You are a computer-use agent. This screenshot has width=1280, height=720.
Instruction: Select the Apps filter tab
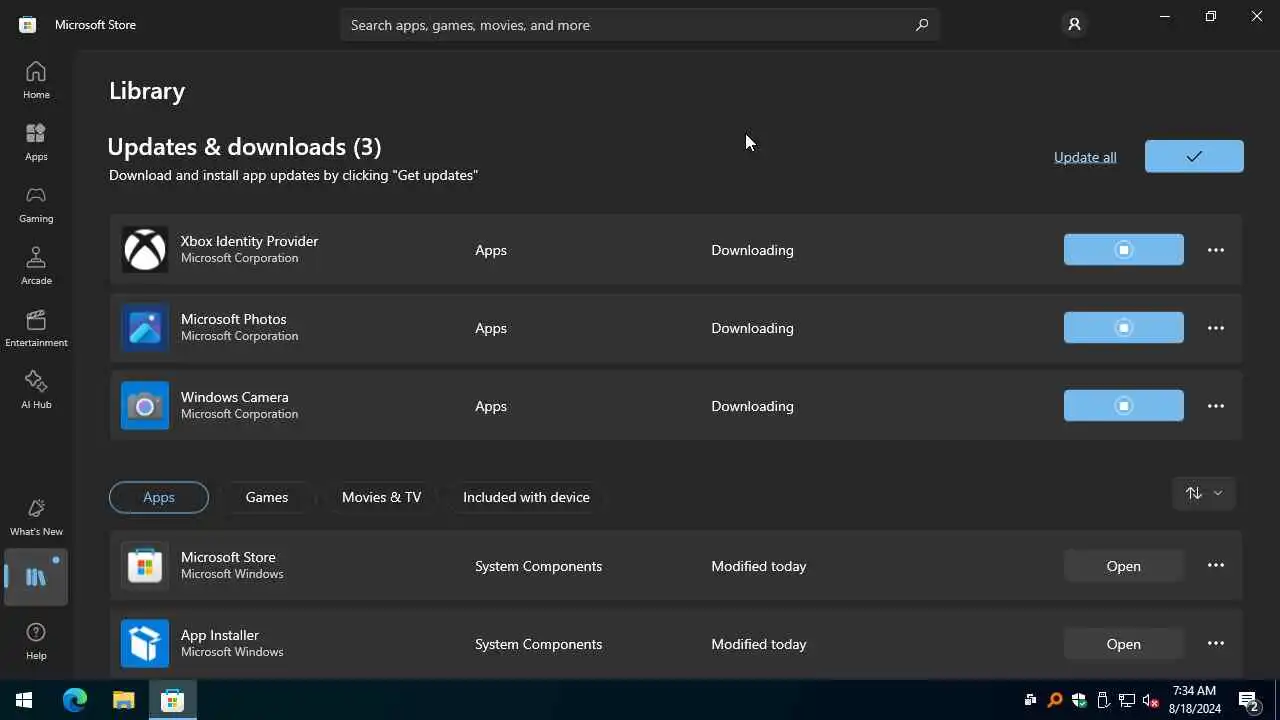pos(159,497)
